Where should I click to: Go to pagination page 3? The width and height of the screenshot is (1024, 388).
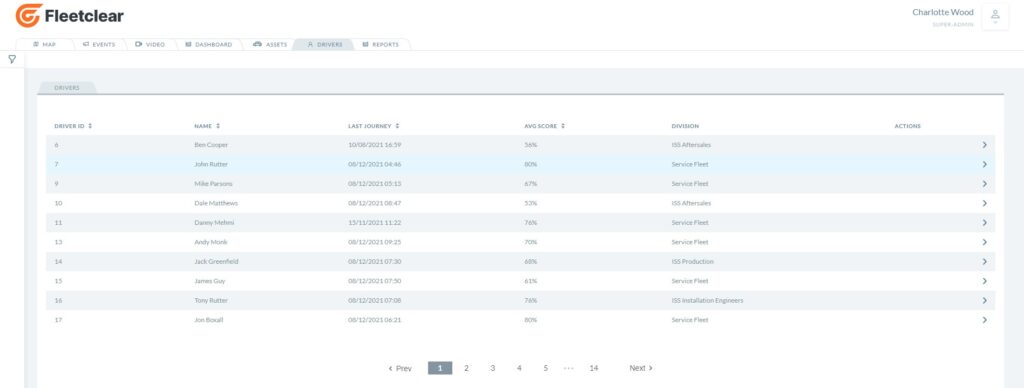point(492,368)
